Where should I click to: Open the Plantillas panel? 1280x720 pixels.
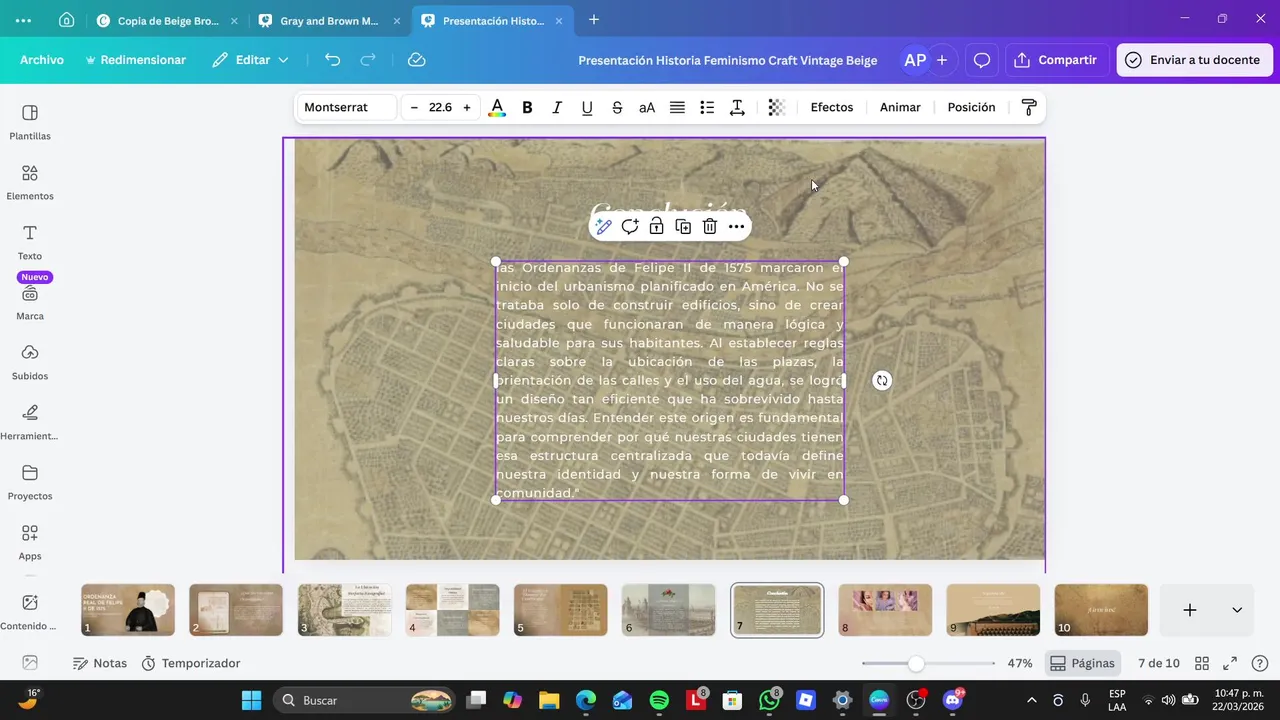30,122
